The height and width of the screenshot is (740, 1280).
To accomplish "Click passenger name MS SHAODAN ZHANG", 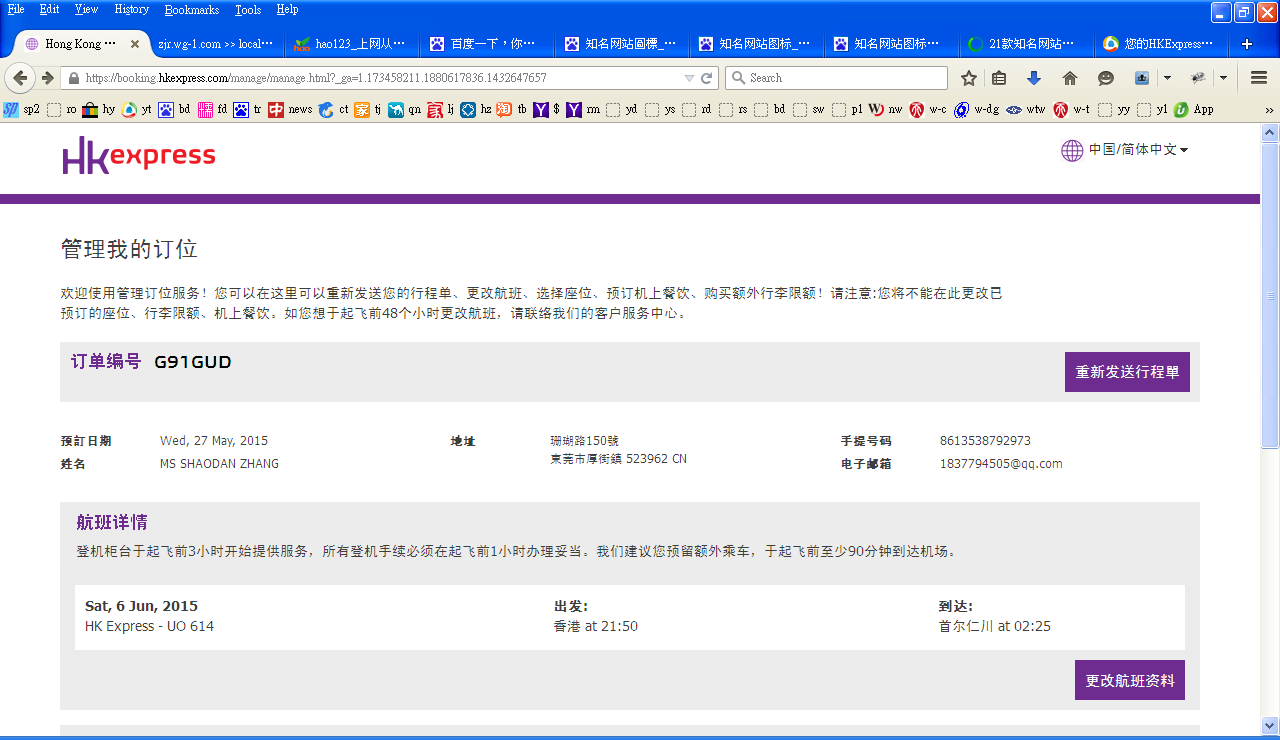I will pos(219,464).
